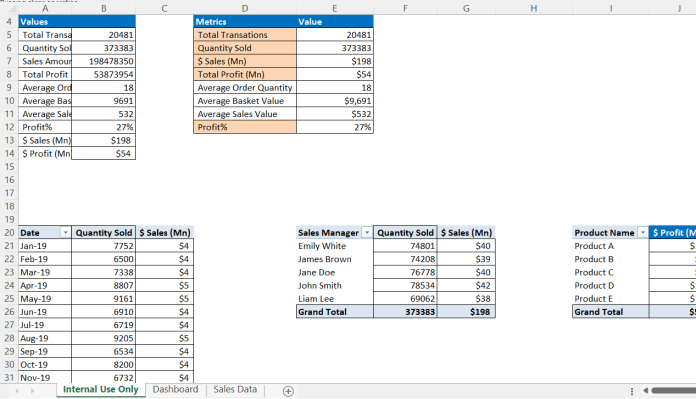Select column G header

pos(466,8)
